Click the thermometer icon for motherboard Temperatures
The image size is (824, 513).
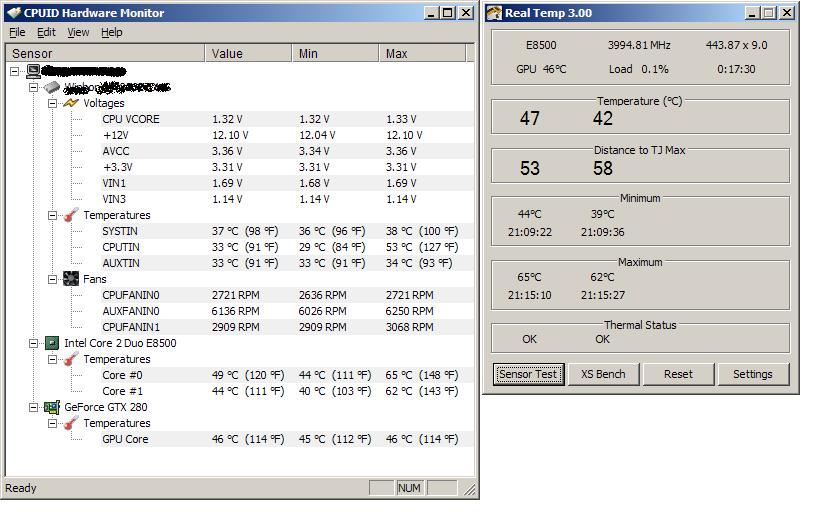click(71, 215)
